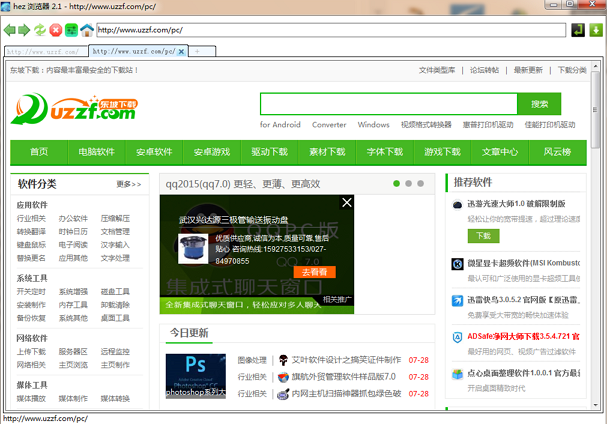Click the orange 去看看 button
The width and height of the screenshot is (607, 424).
[x=314, y=272]
